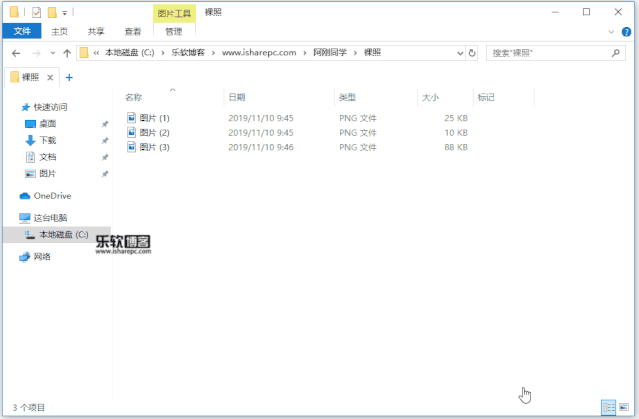Screen dimensions: 639x419
Task: Click the pin icon next to 桌面
Action: 105,124
